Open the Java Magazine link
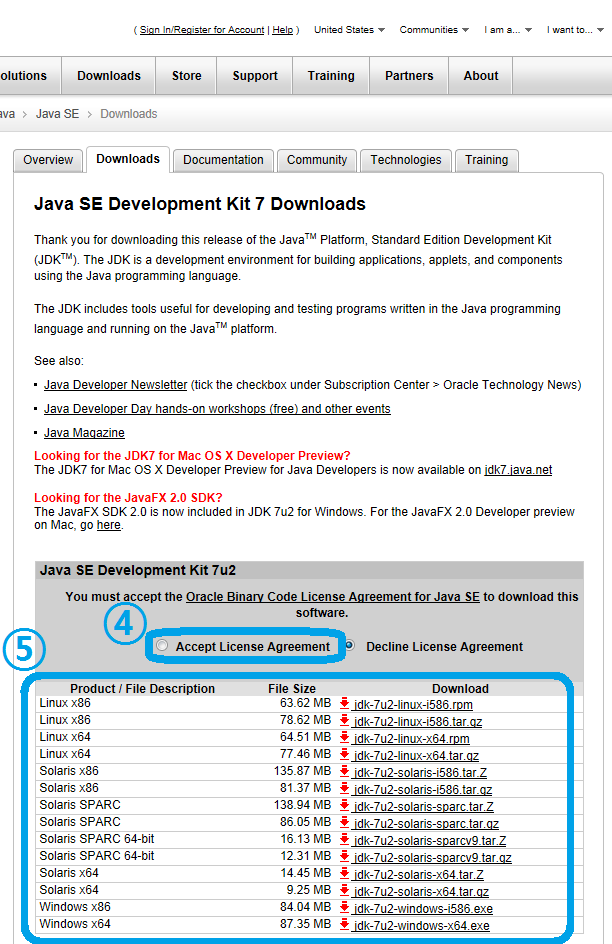Screen dimensions: 612x944 tap(84, 433)
